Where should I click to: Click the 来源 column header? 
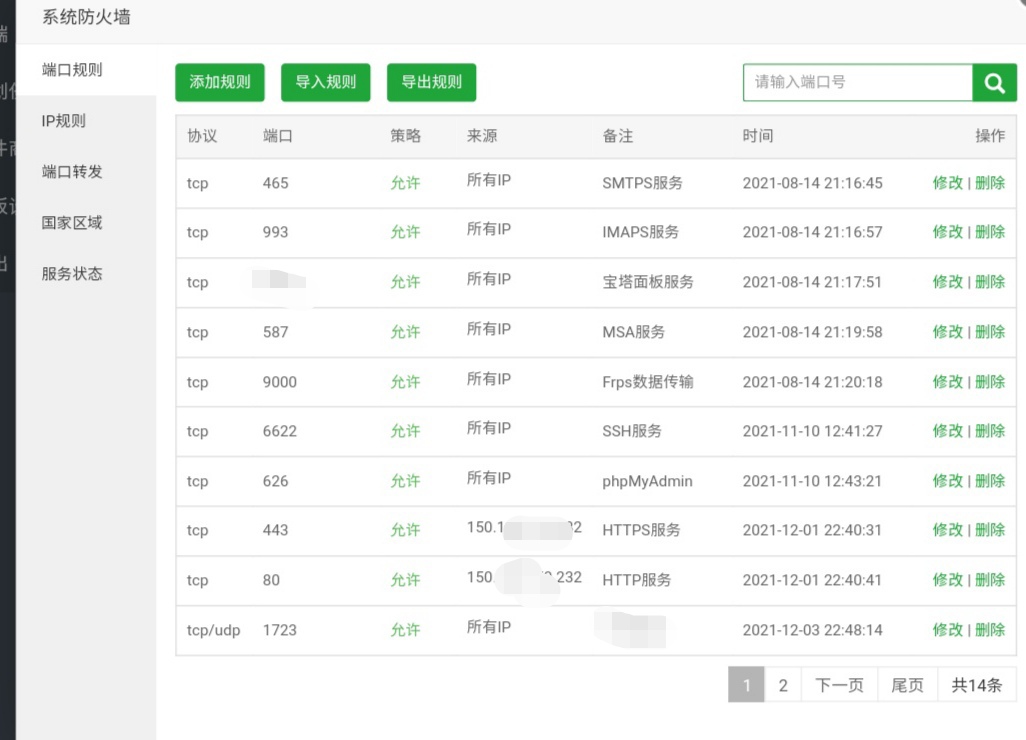(482, 136)
